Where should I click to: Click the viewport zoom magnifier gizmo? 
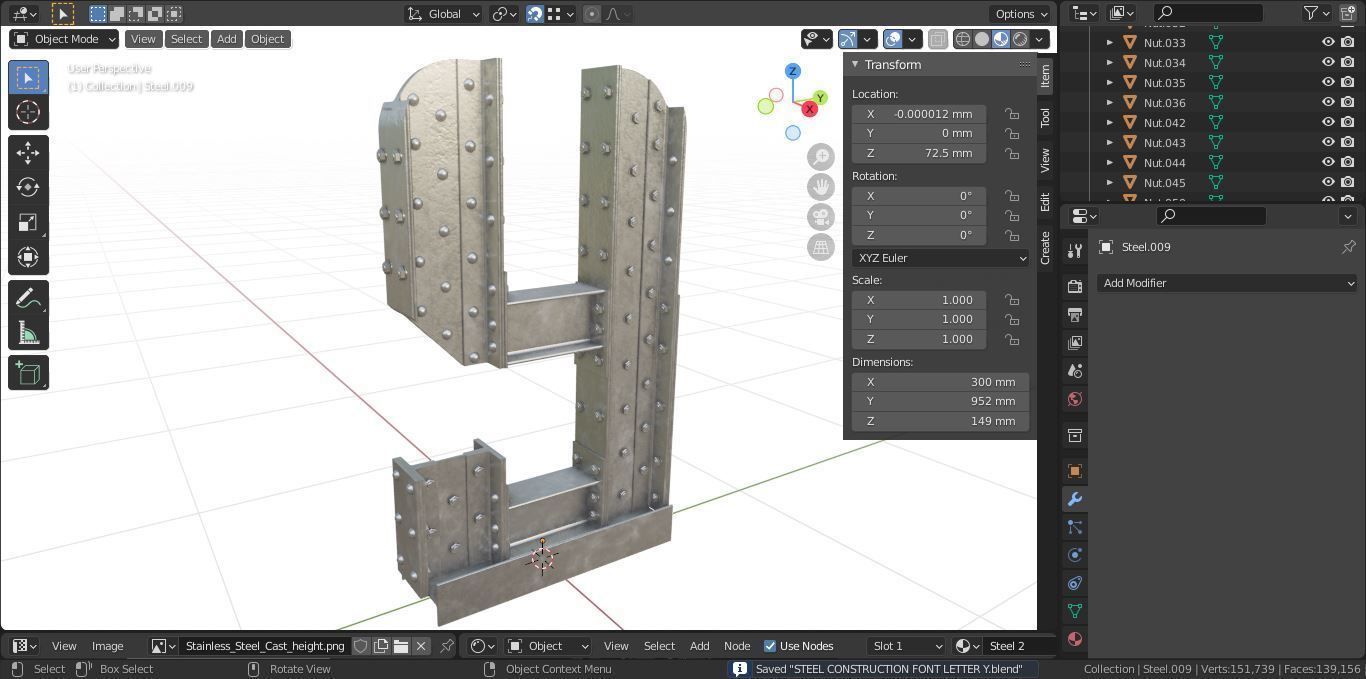tap(821, 157)
